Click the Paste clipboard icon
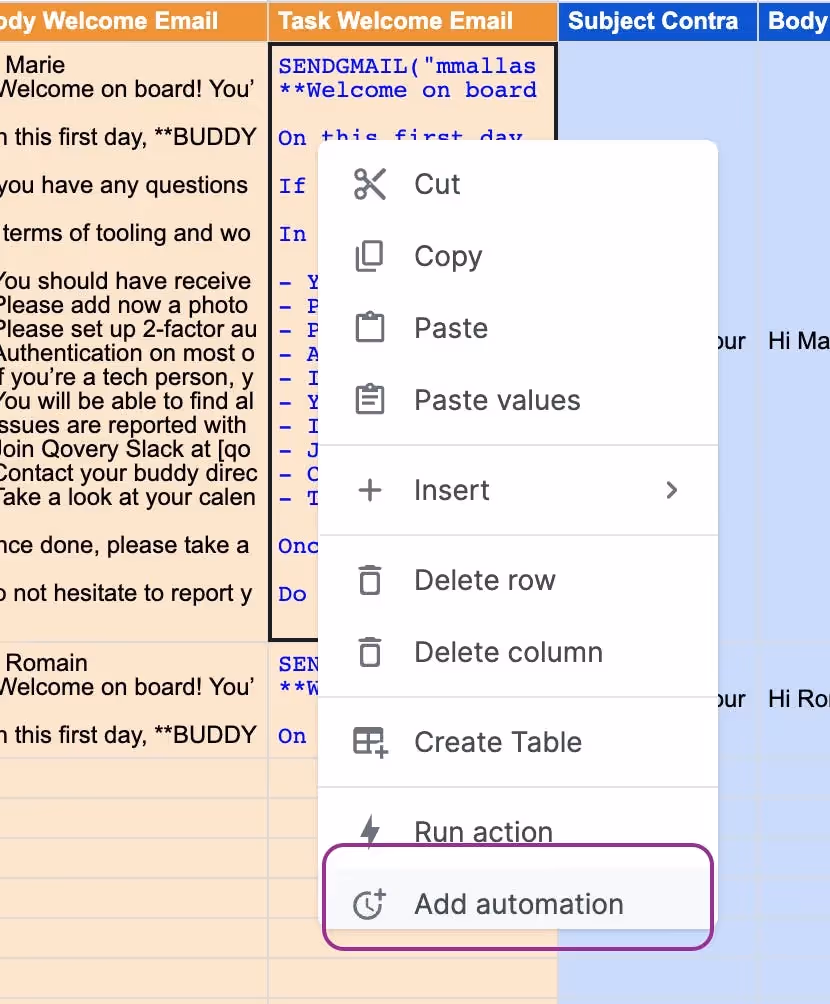The width and height of the screenshot is (830, 1004). pos(370,328)
